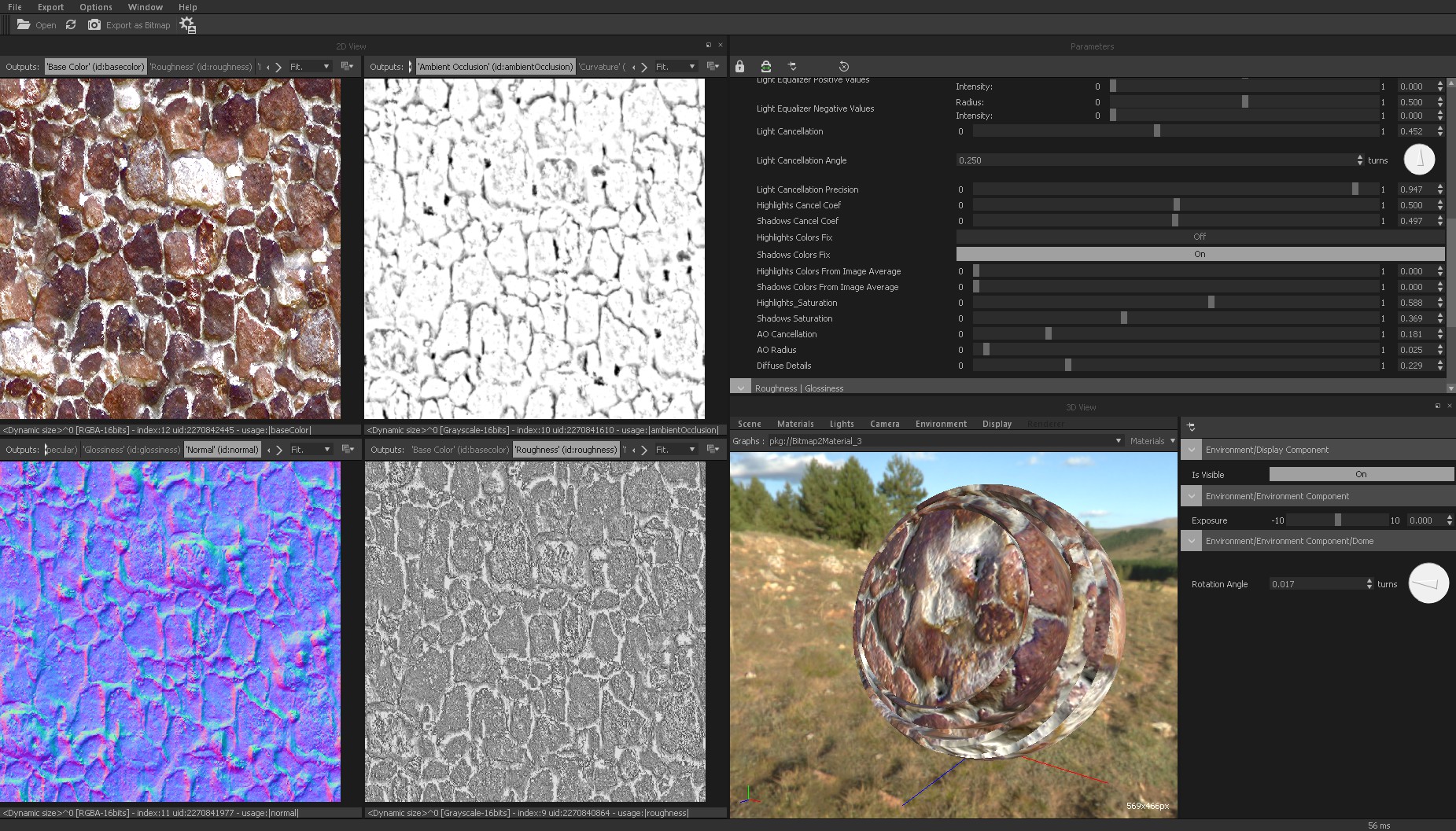Click the Rotation Angle dial
The image size is (1456, 831).
coord(1428,583)
